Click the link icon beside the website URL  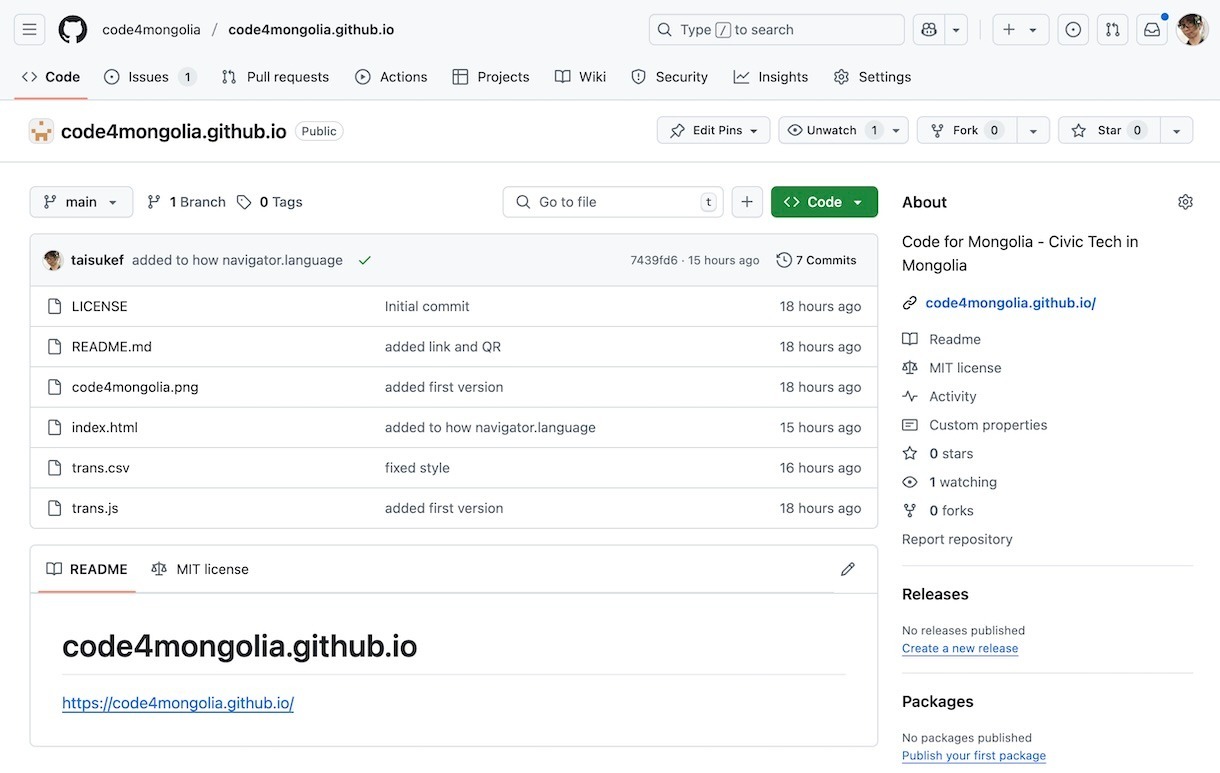[x=910, y=303]
